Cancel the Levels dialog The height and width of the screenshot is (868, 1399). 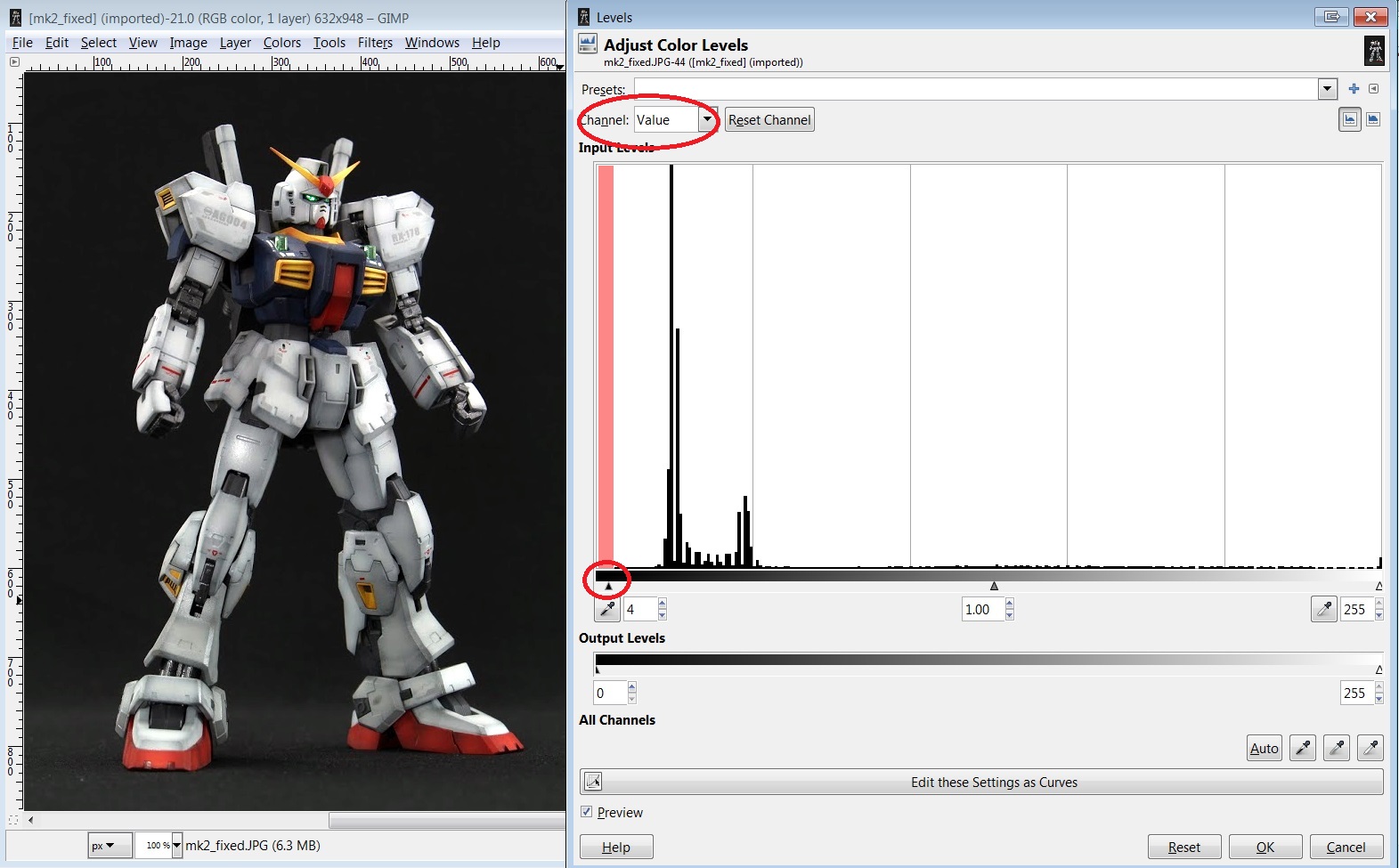coord(1346,847)
